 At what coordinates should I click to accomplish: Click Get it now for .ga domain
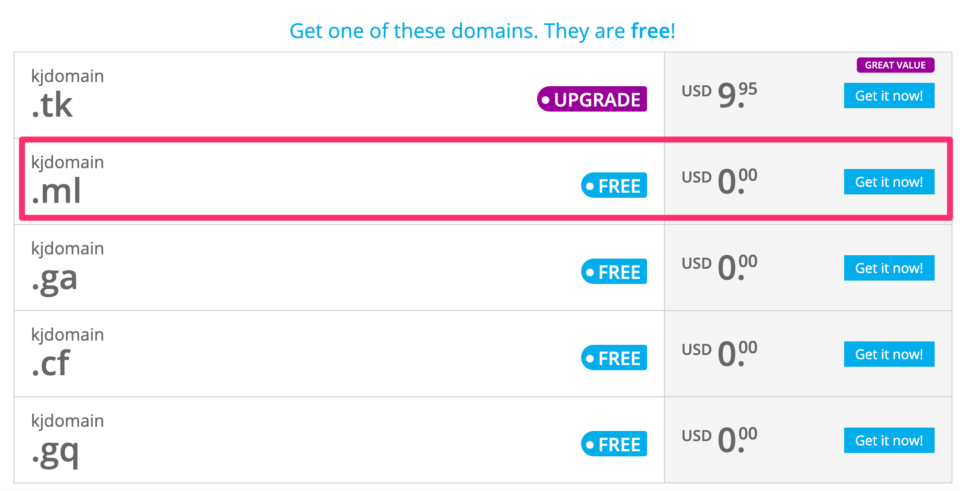(889, 268)
